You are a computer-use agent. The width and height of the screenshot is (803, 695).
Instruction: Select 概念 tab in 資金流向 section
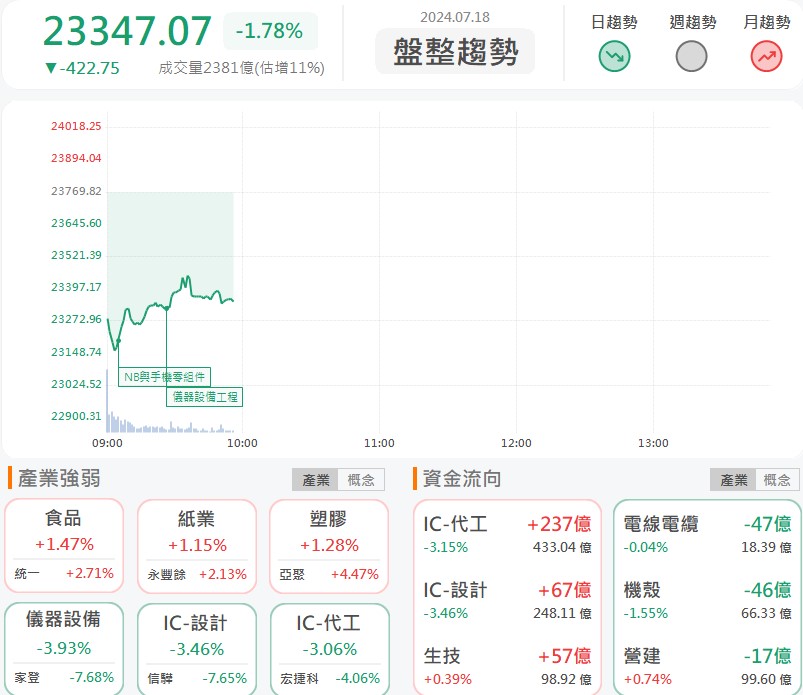click(777, 480)
